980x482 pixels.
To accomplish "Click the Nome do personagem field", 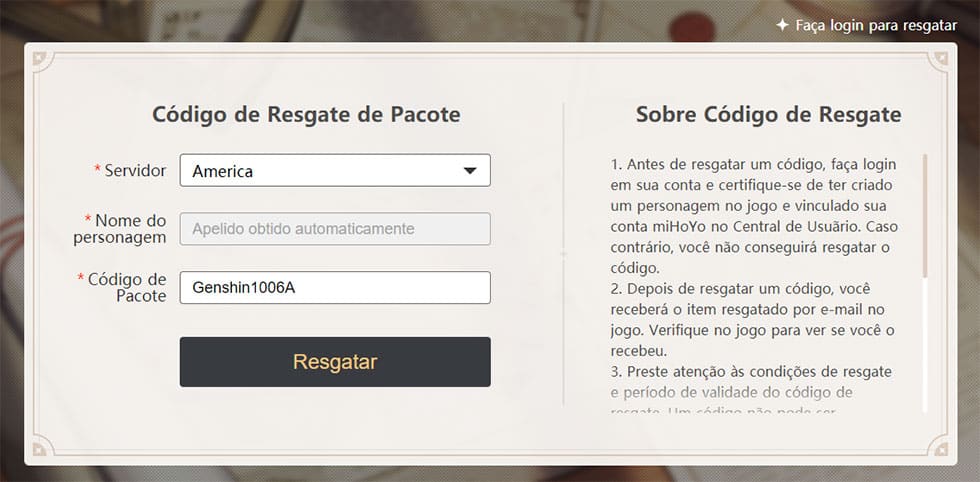I will click(x=335, y=229).
